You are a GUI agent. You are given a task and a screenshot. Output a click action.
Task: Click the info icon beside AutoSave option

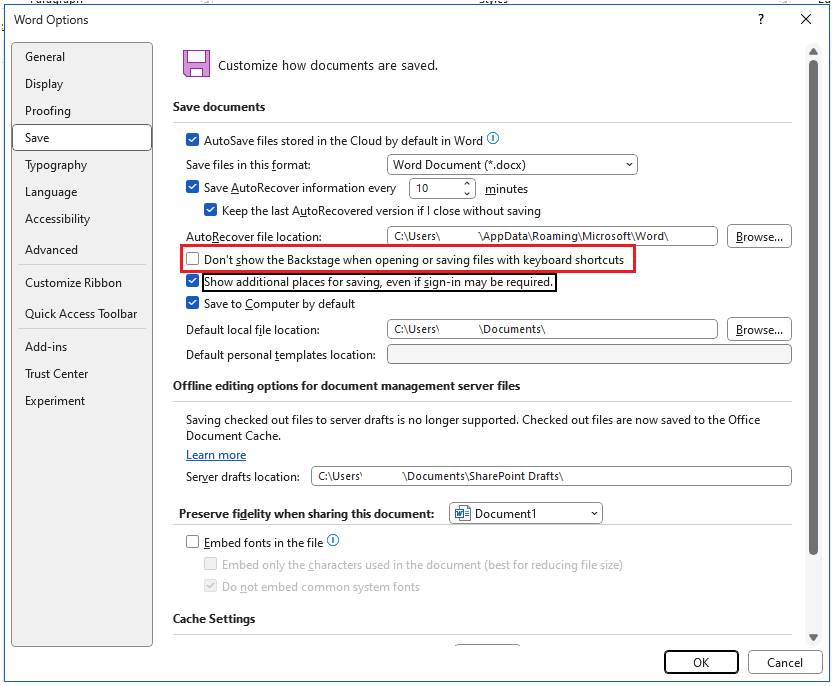(493, 139)
